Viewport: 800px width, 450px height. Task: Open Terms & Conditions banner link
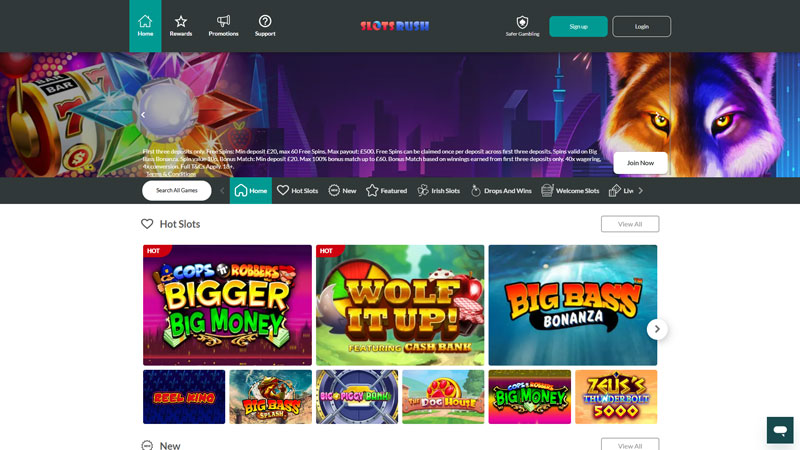171,174
